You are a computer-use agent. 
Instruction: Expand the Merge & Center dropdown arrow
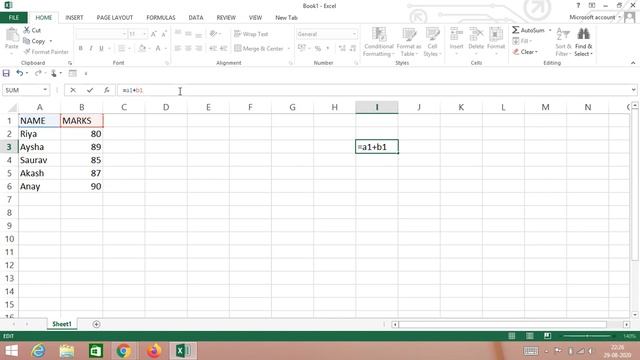point(289,49)
